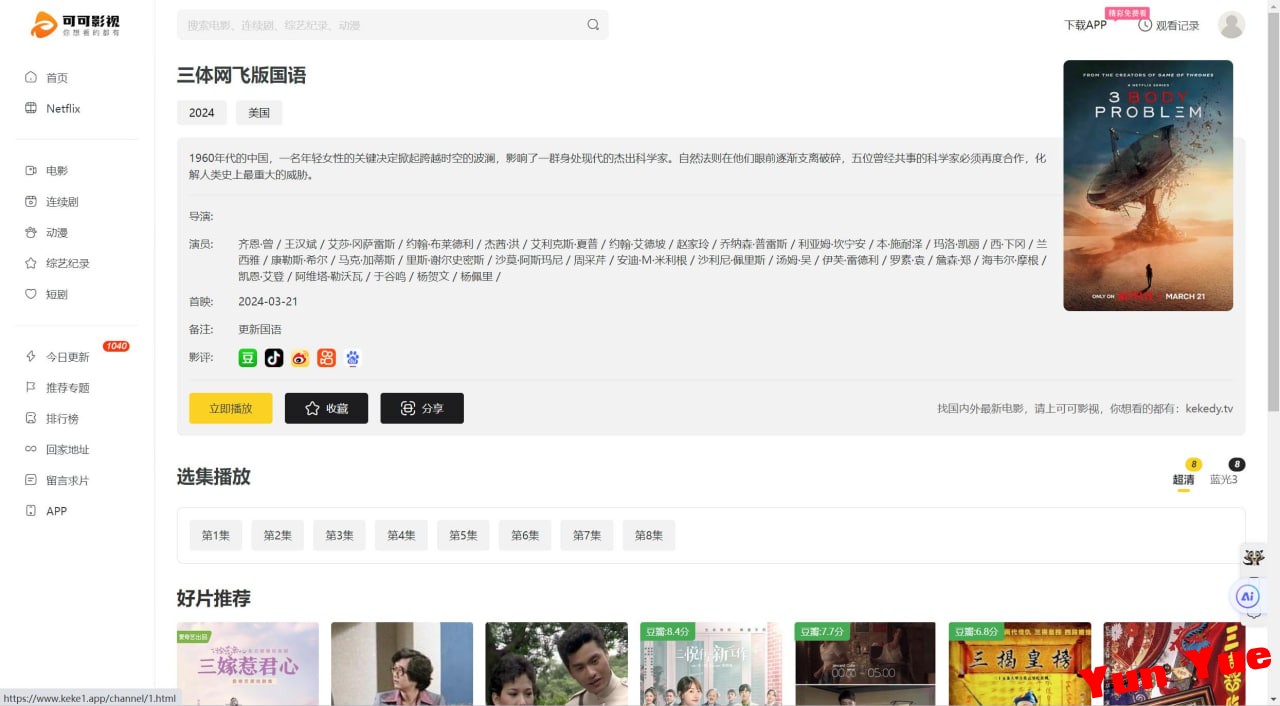Click the search magnifier icon
This screenshot has height=706, width=1280.
tap(593, 25)
